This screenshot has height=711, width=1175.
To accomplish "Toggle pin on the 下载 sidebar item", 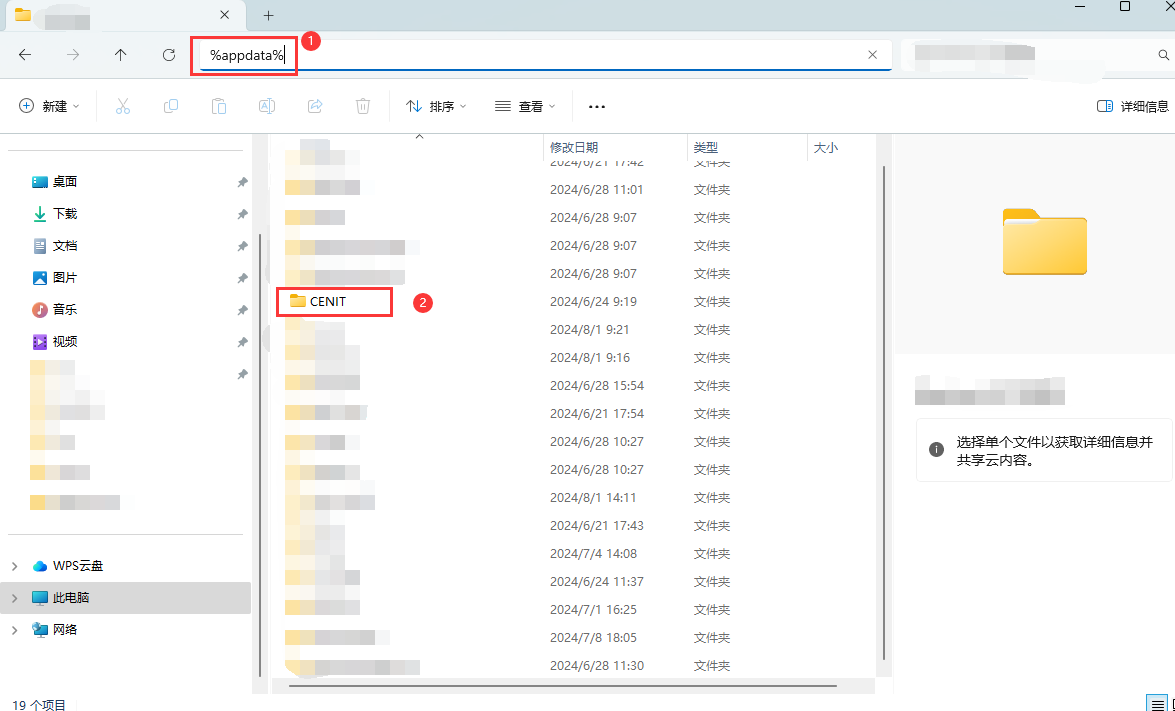I will click(x=242, y=213).
